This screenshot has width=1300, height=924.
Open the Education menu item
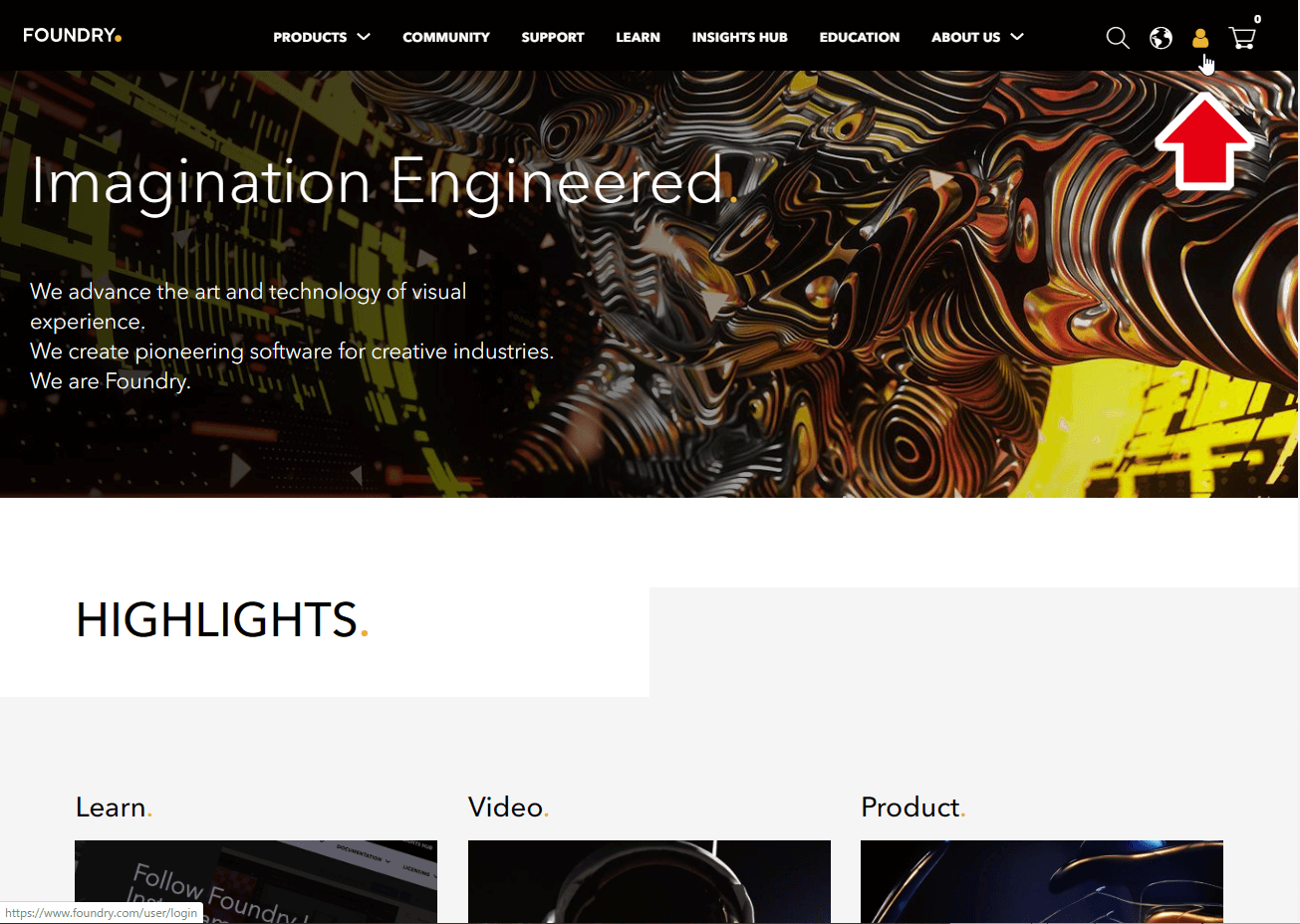(x=860, y=37)
